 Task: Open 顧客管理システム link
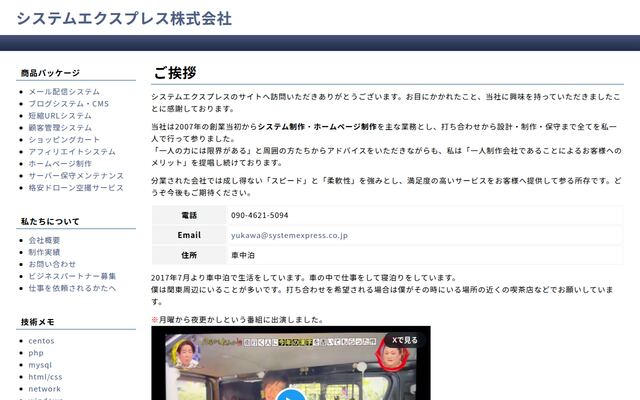(x=60, y=128)
